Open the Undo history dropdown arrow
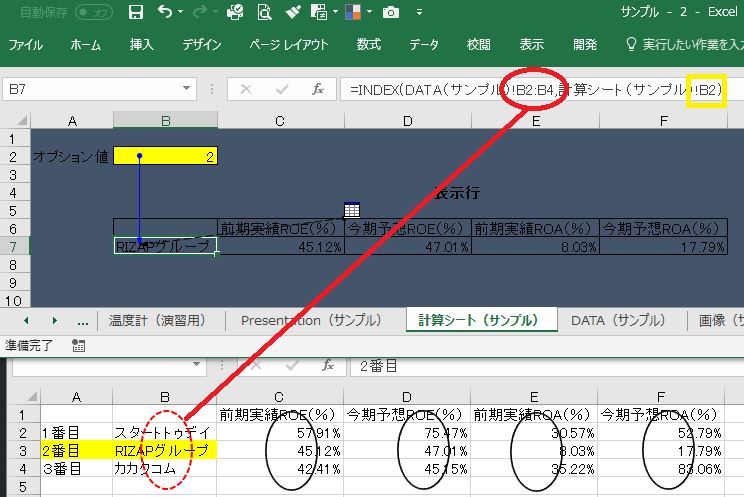Viewport: 744px width, 497px height. [x=180, y=13]
